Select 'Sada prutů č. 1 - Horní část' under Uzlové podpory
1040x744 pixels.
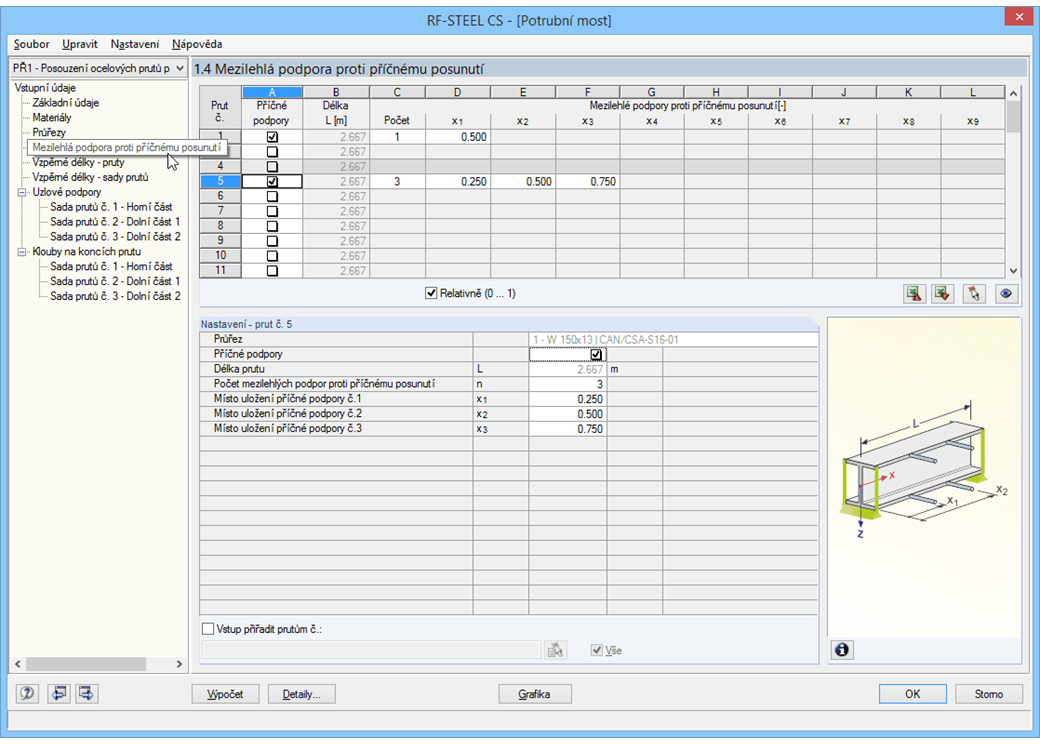tap(111, 207)
